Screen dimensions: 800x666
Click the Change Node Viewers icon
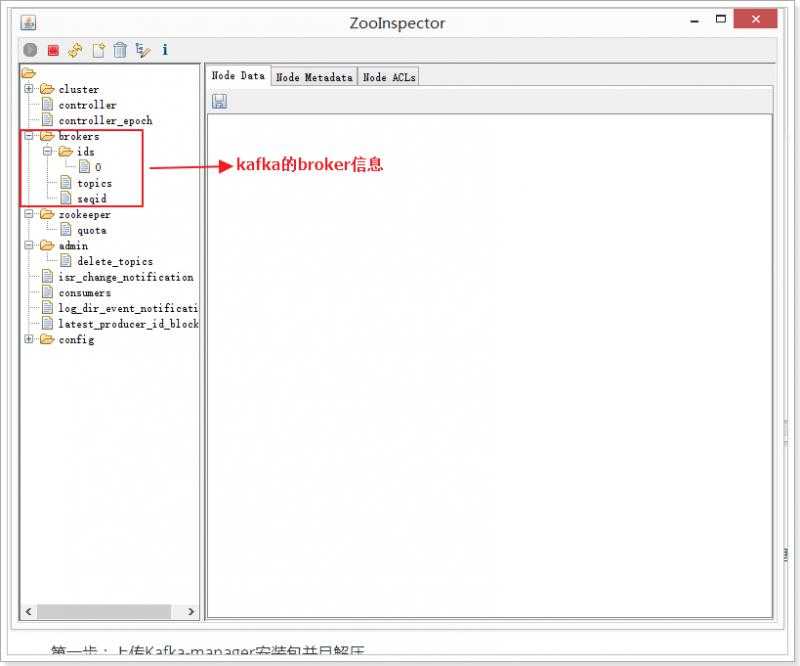click(x=143, y=50)
